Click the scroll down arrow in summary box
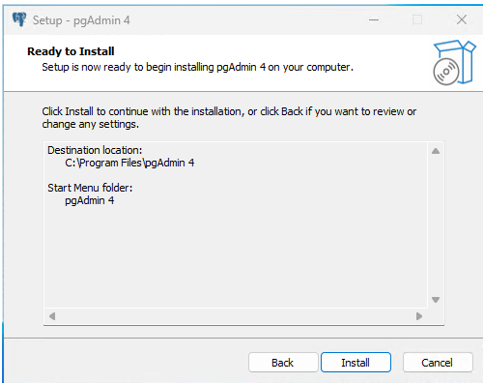This screenshot has width=486, height=390. [435, 300]
